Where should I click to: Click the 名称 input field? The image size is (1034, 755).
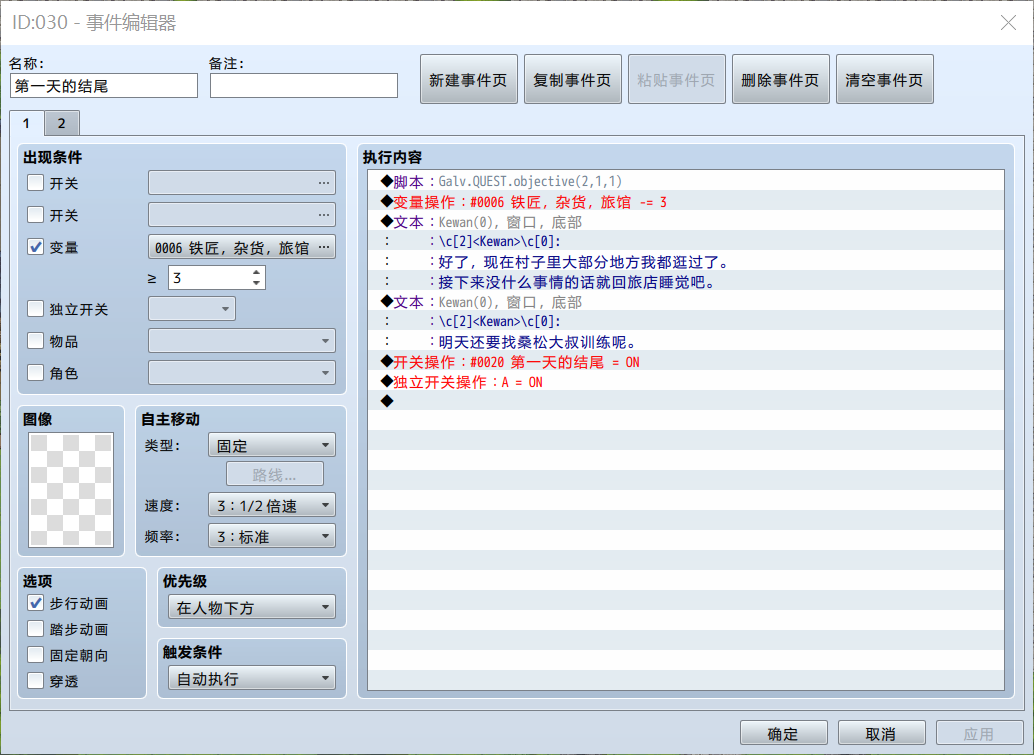[104, 86]
